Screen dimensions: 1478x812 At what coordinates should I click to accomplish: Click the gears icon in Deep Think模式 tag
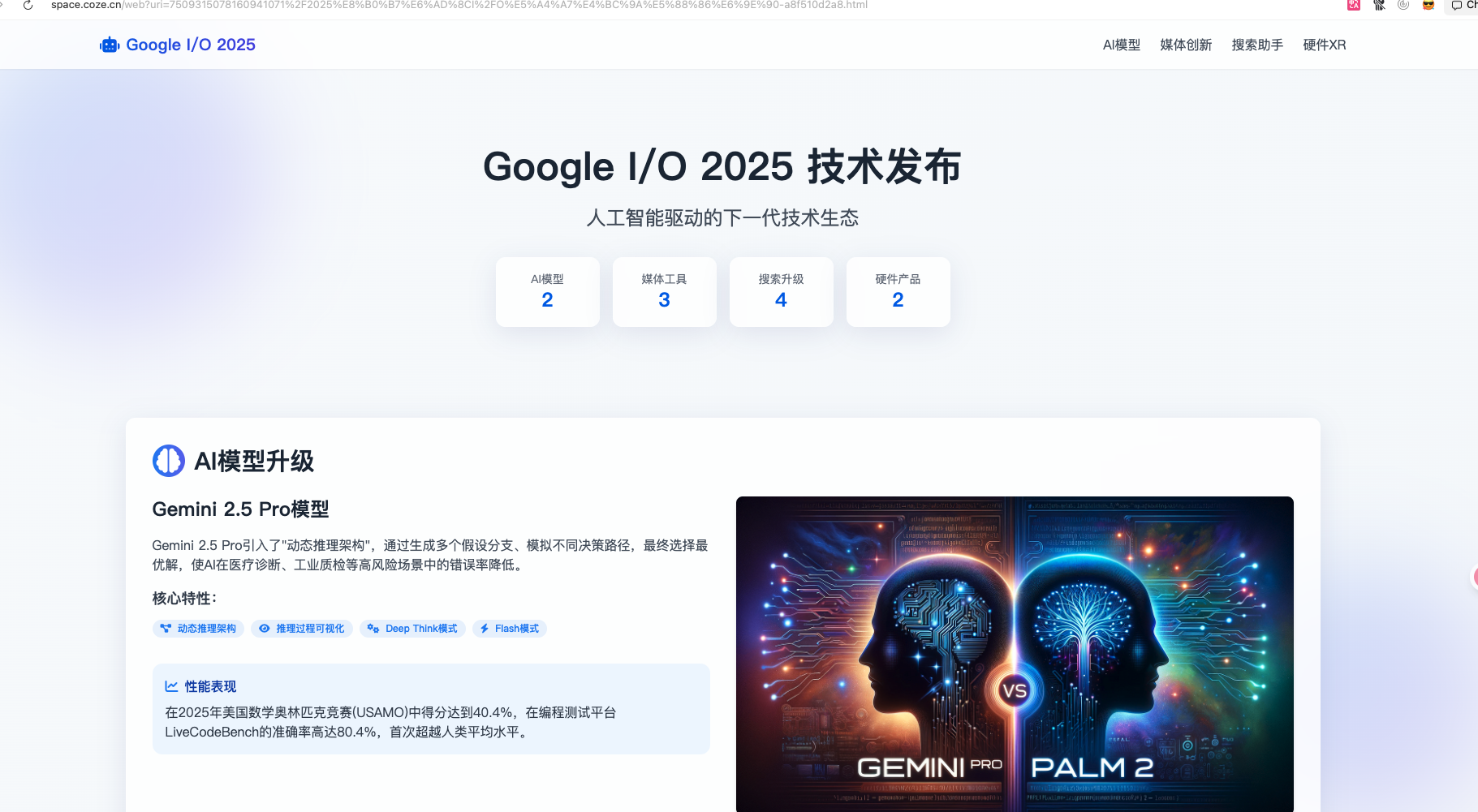(x=373, y=629)
